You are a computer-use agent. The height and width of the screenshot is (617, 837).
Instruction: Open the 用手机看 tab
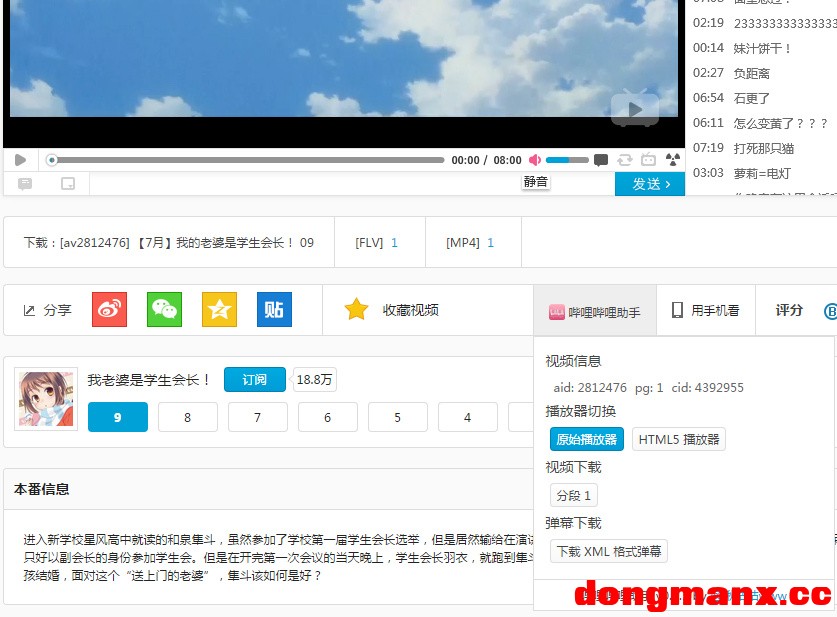click(705, 311)
